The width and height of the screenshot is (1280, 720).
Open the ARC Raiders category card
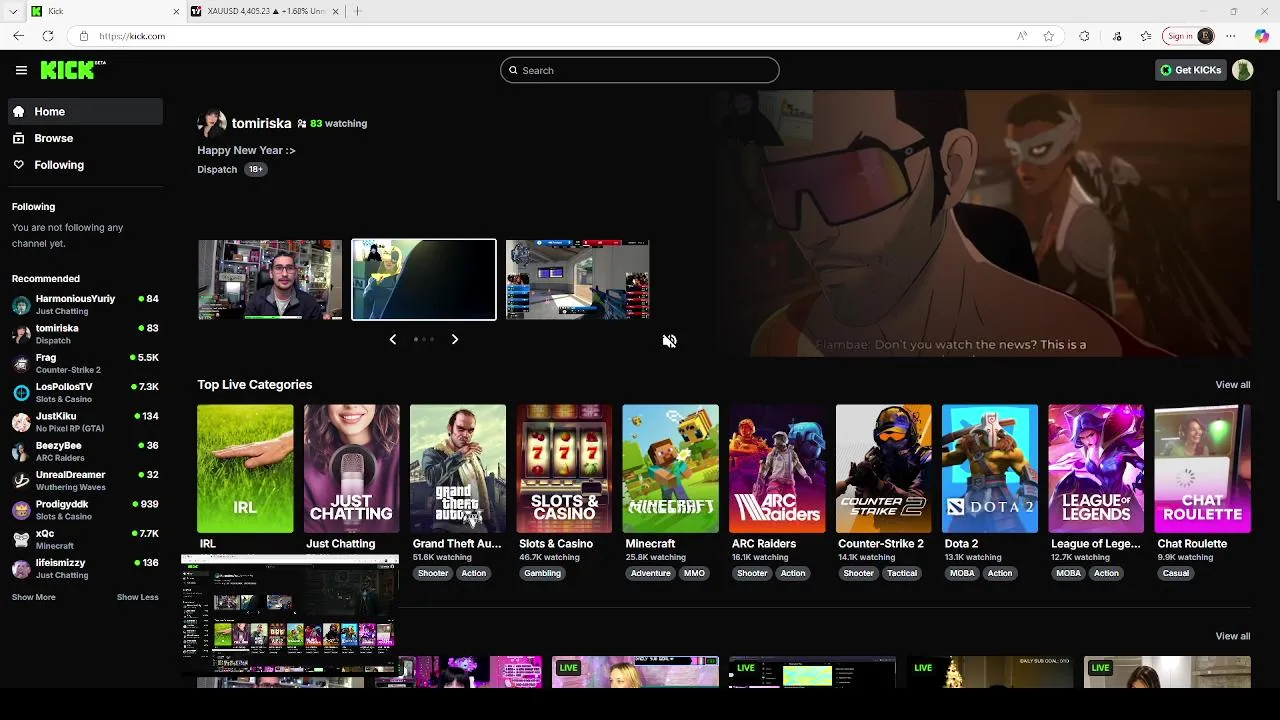point(777,469)
